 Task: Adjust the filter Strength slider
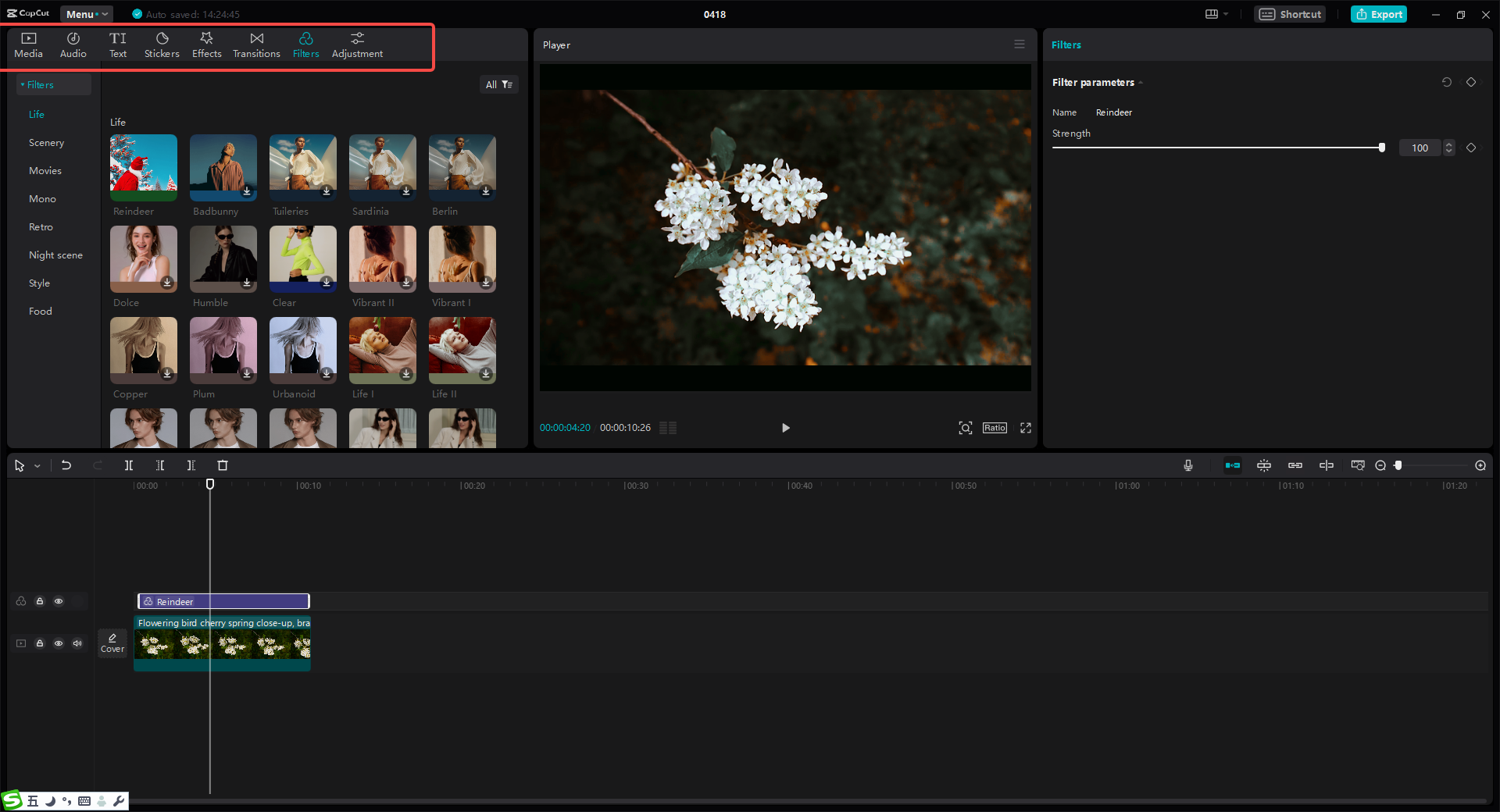(x=1381, y=147)
